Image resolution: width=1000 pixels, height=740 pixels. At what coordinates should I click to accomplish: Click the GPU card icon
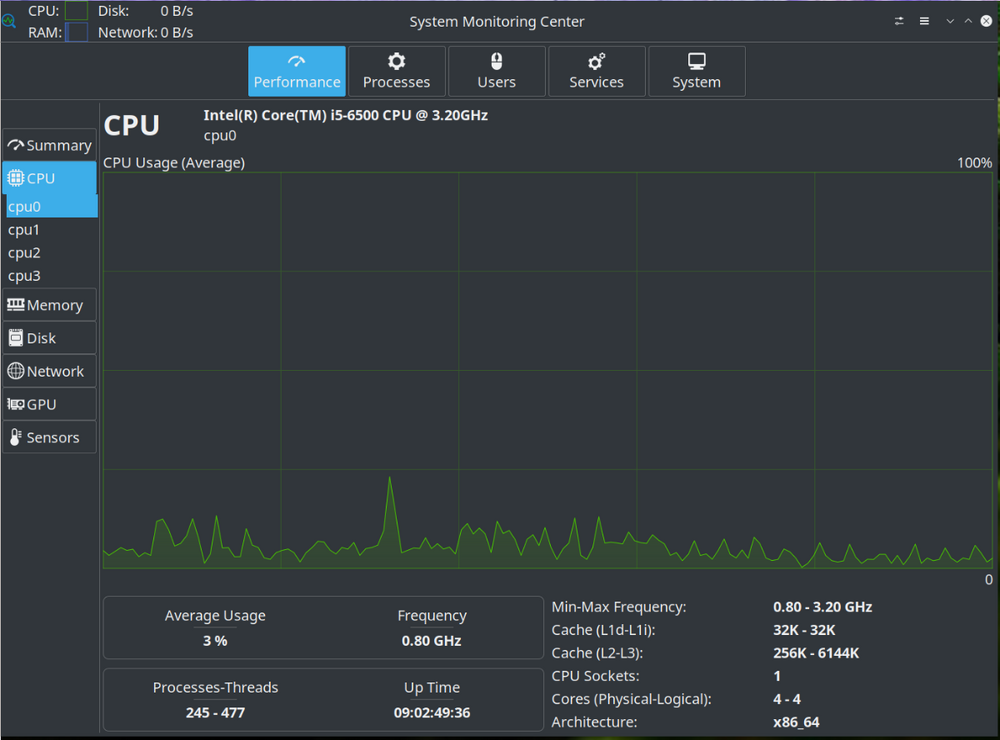coord(15,404)
